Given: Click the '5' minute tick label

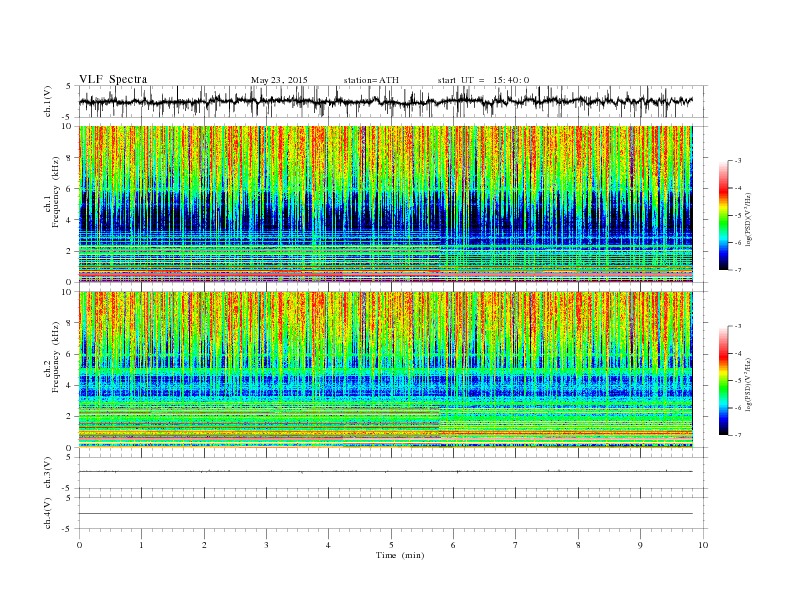Looking at the screenshot, I should 391,545.
